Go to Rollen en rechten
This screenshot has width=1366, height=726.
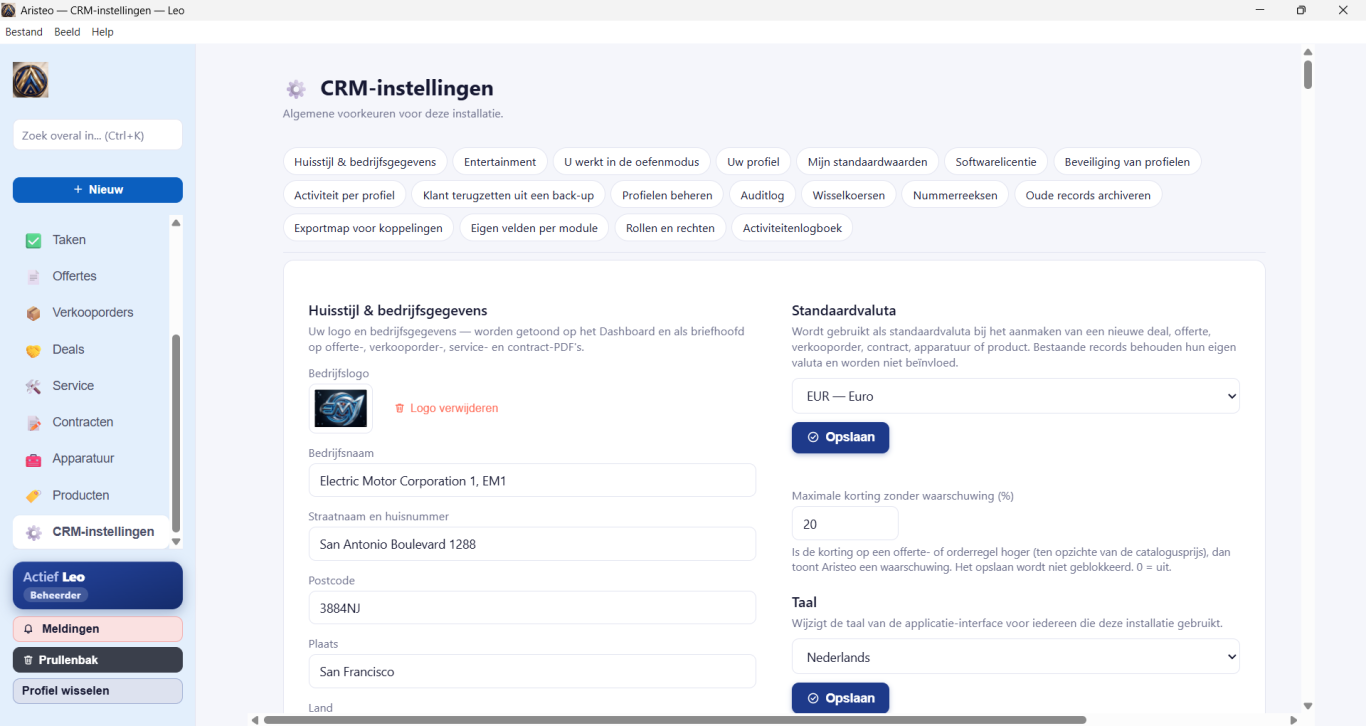(670, 228)
